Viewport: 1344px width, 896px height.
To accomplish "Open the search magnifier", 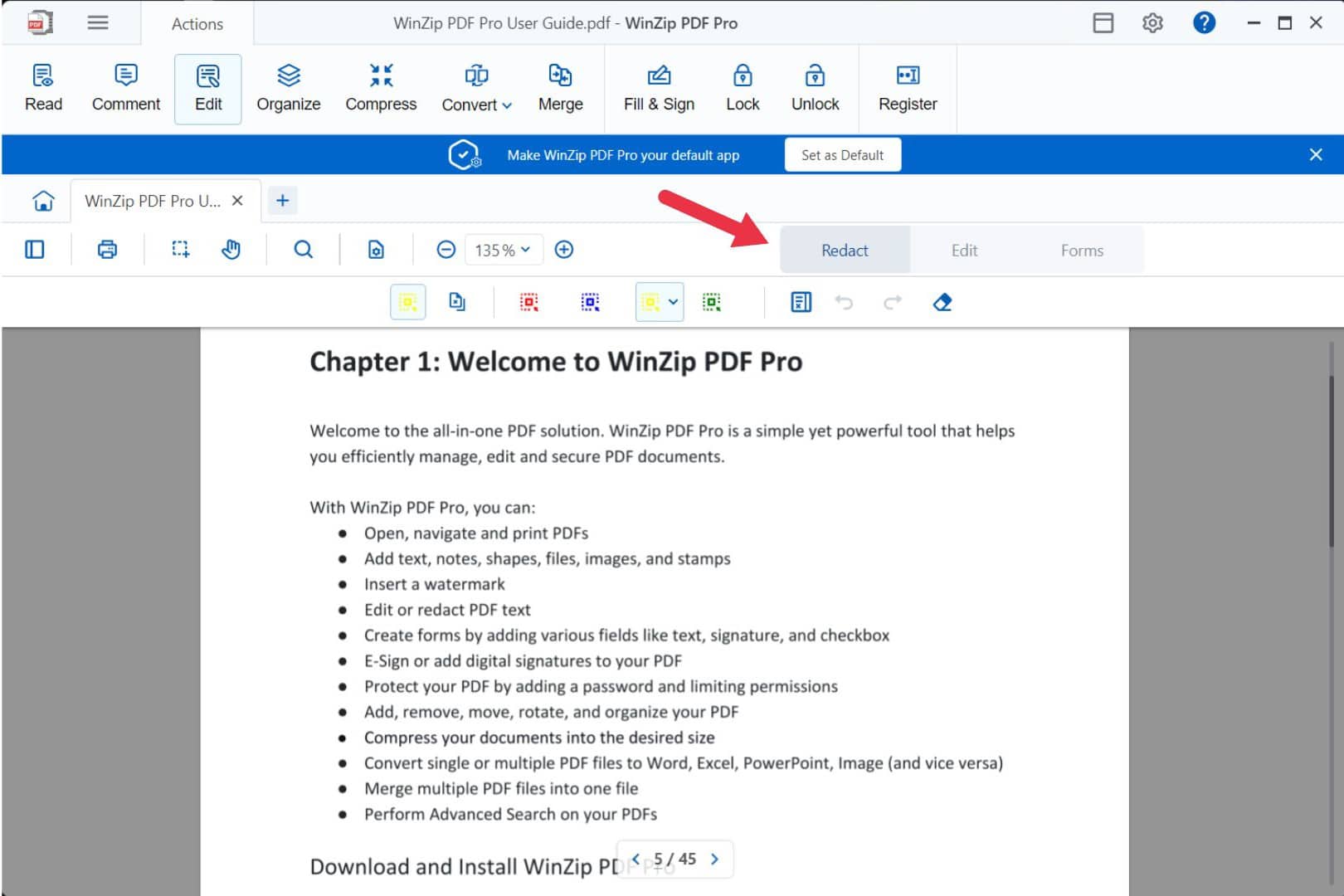I will pyautogui.click(x=304, y=250).
